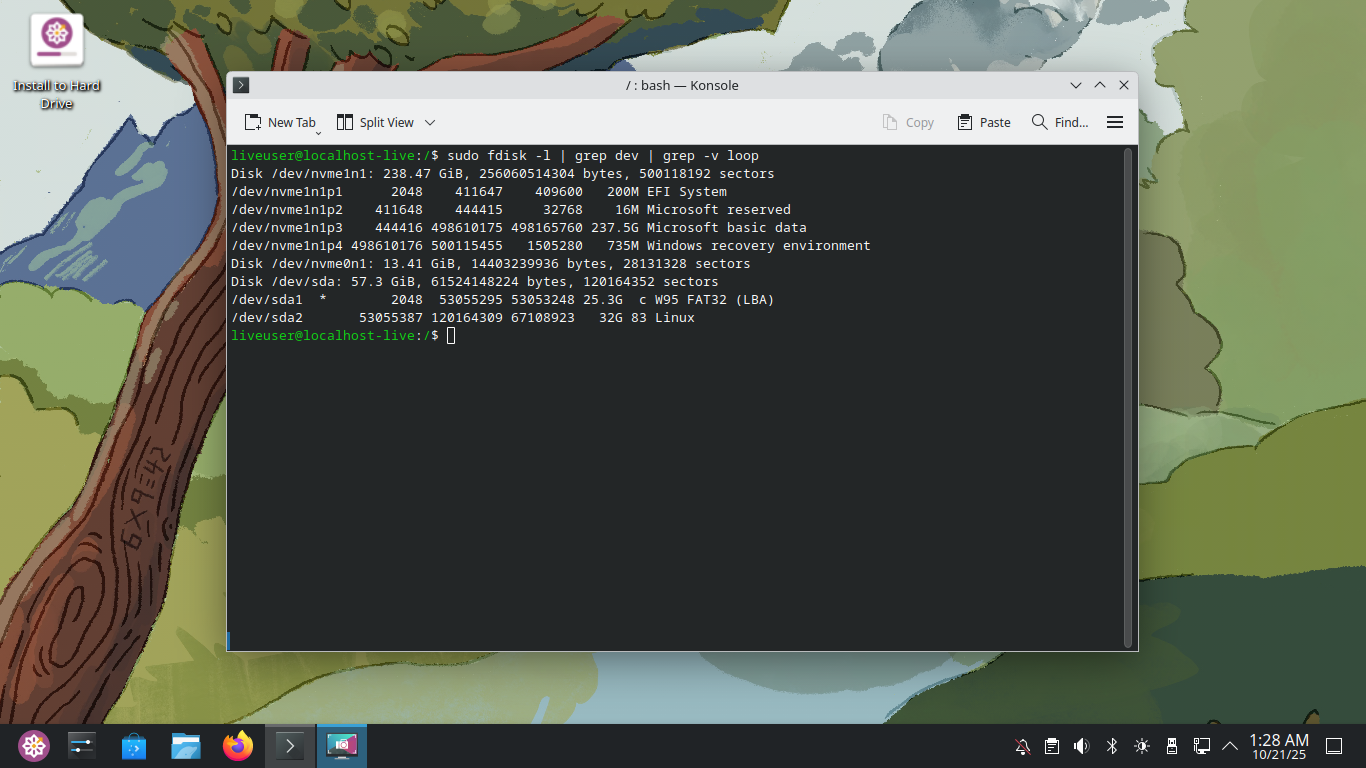Open Bluetooth settings in system tray

point(1111,746)
